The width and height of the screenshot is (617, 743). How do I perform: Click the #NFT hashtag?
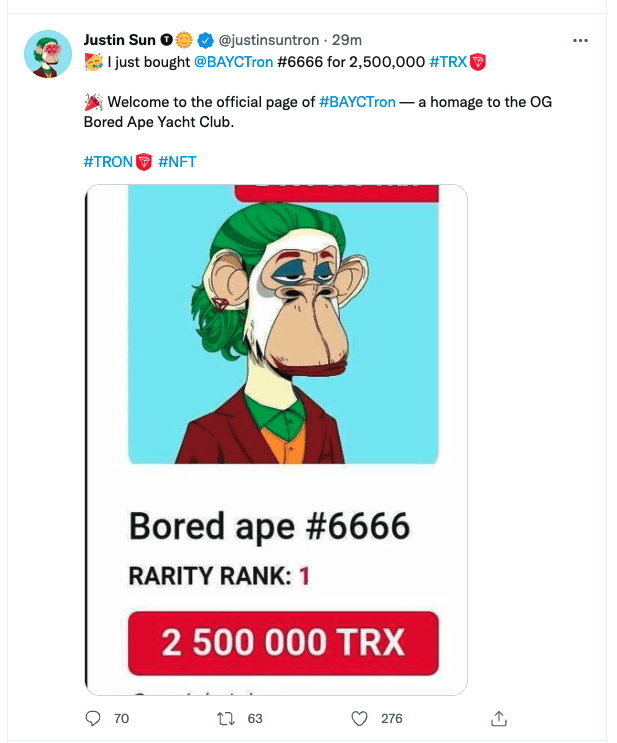177,161
